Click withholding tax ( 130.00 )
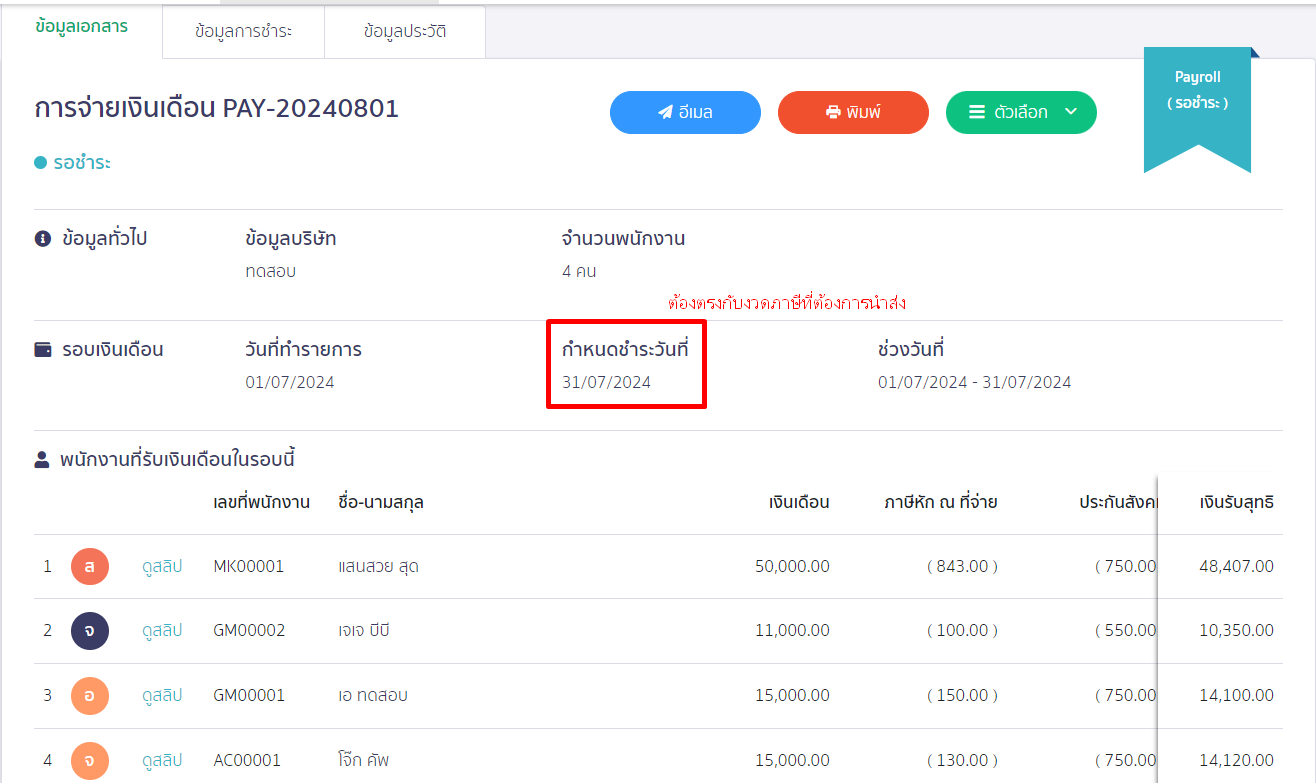Viewport: 1316px width, 783px height. (x=962, y=760)
